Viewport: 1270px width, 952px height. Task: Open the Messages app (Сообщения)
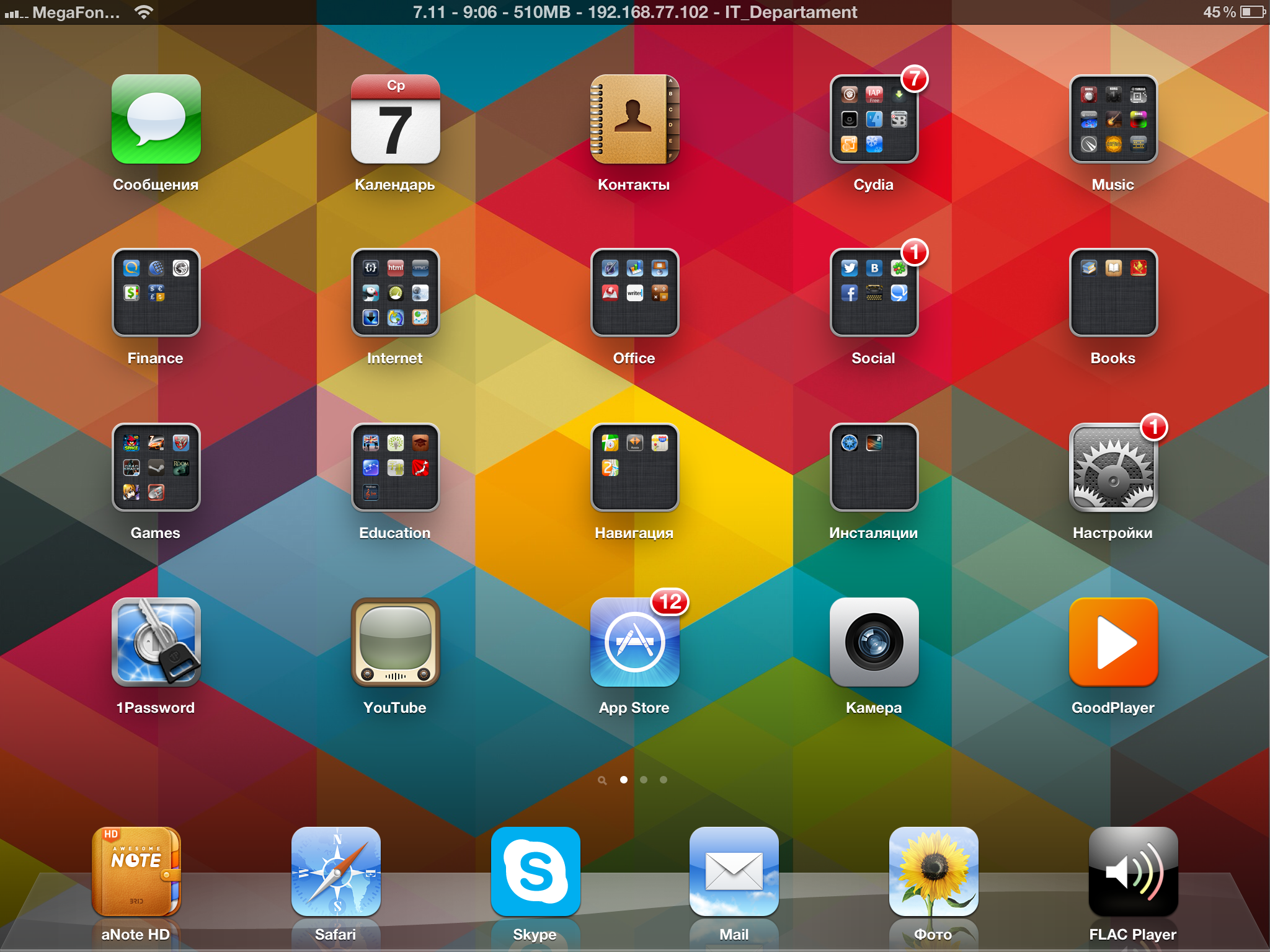pyautogui.click(x=156, y=119)
